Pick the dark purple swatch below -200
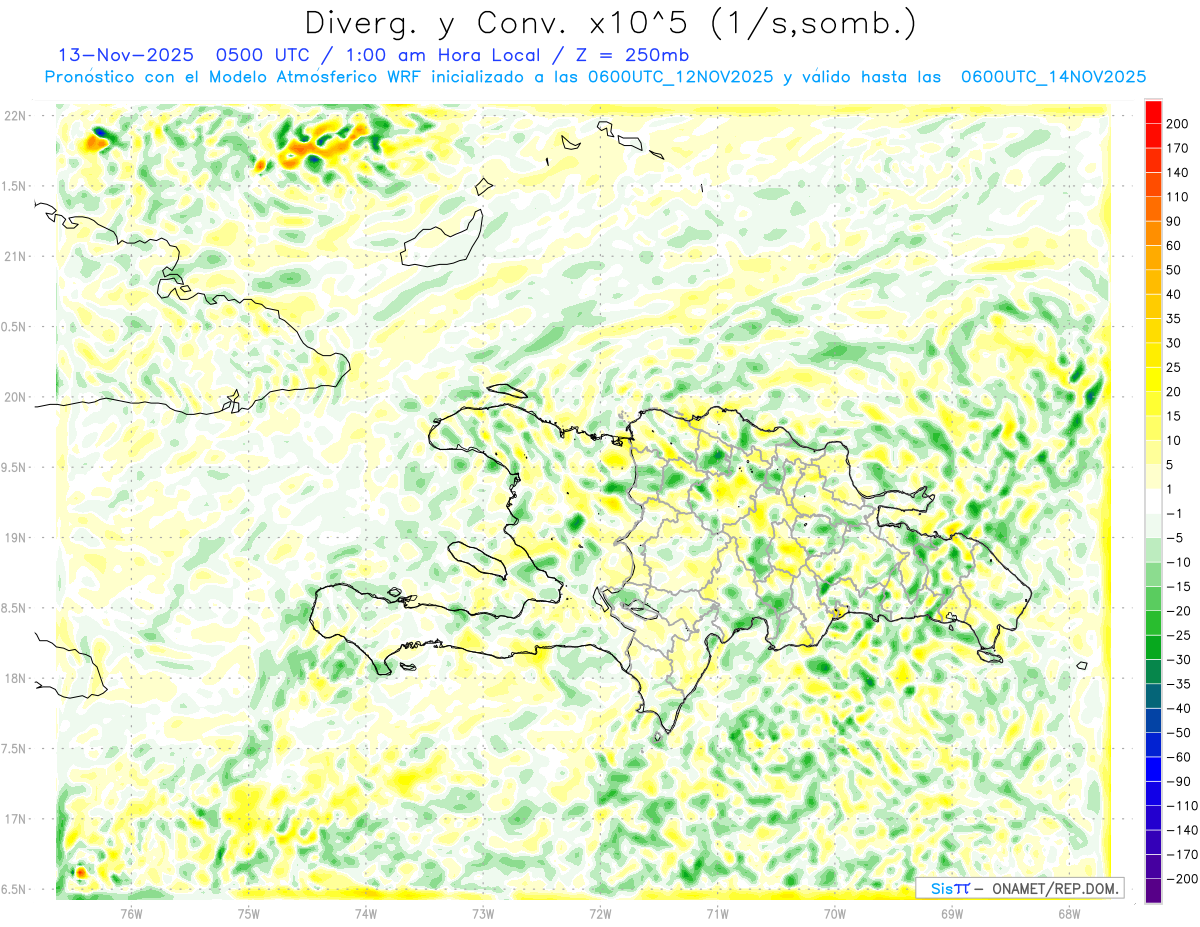The image size is (1200, 927). tap(1154, 891)
